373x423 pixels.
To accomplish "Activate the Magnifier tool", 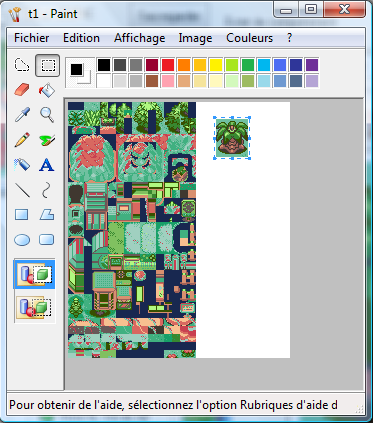I will tap(47, 115).
